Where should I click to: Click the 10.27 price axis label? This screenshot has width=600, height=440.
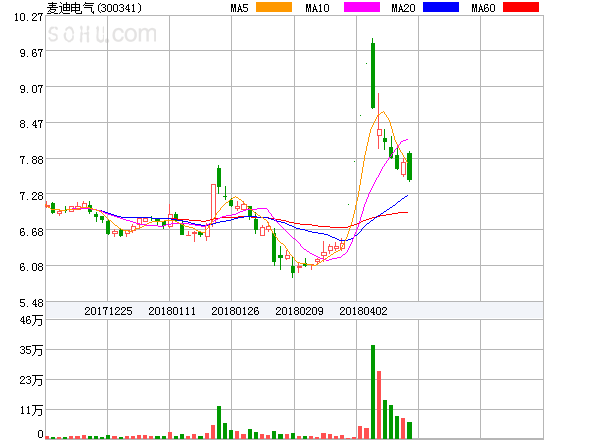click(29, 17)
